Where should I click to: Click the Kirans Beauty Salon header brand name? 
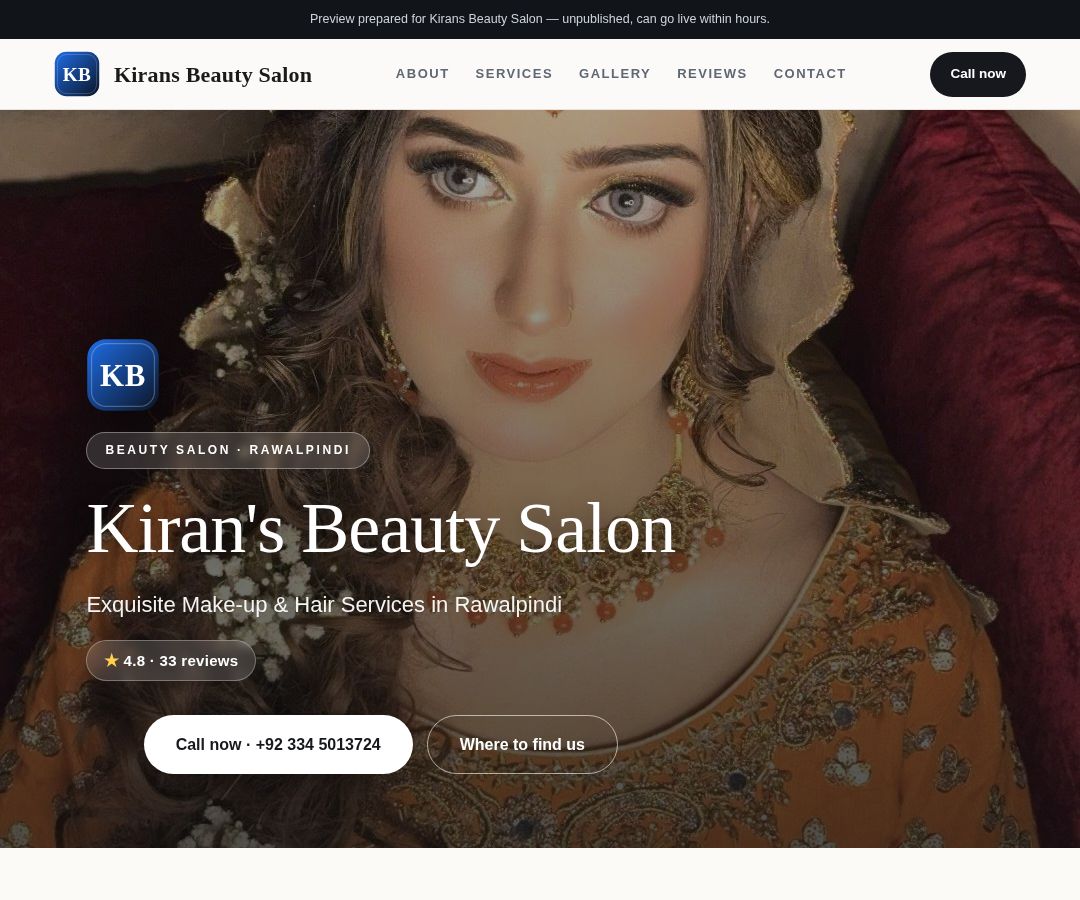pos(213,74)
